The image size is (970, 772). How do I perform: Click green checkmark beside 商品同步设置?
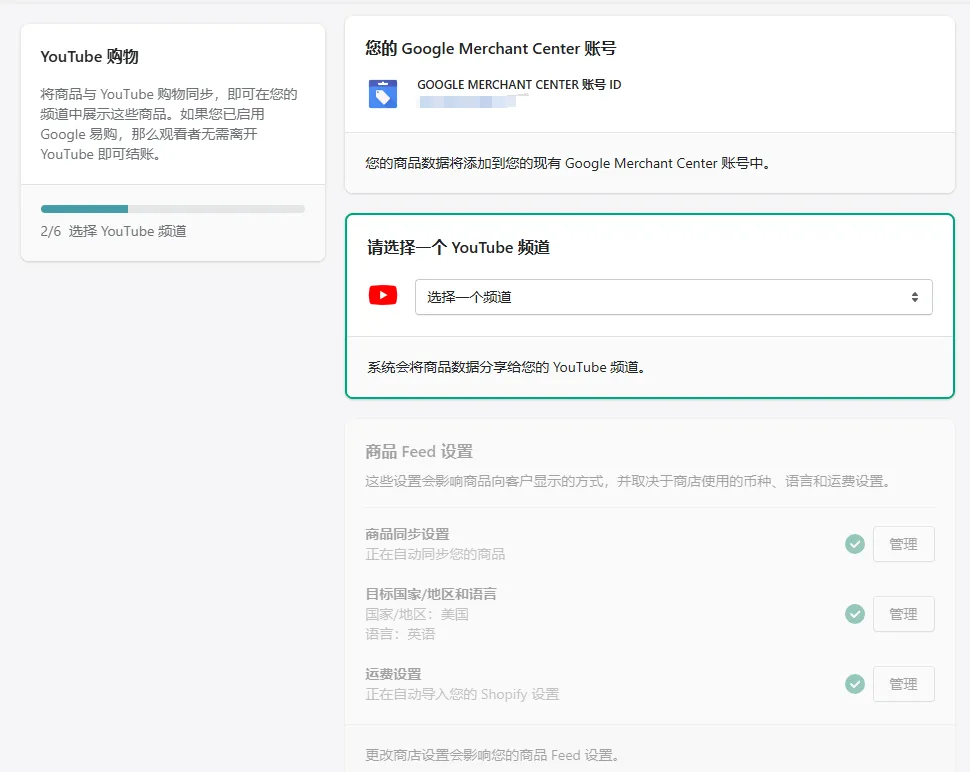tap(855, 544)
